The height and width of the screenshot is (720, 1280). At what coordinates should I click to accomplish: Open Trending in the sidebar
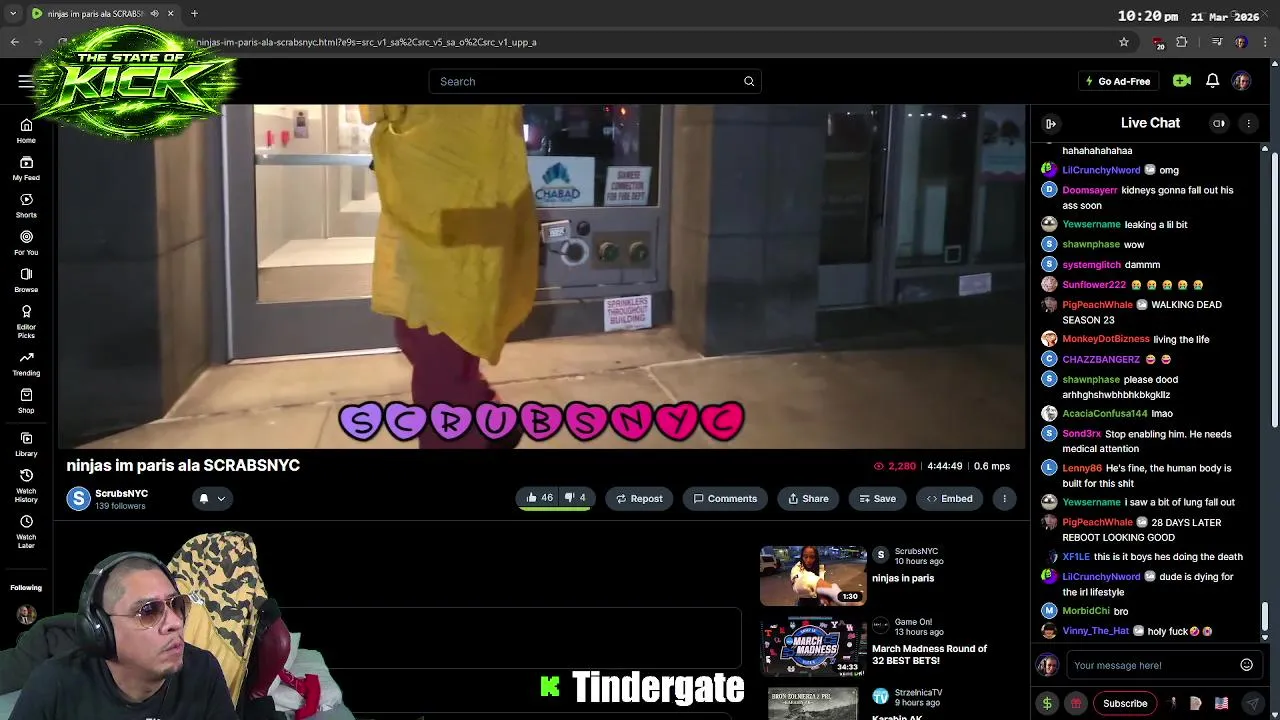[x=26, y=364]
